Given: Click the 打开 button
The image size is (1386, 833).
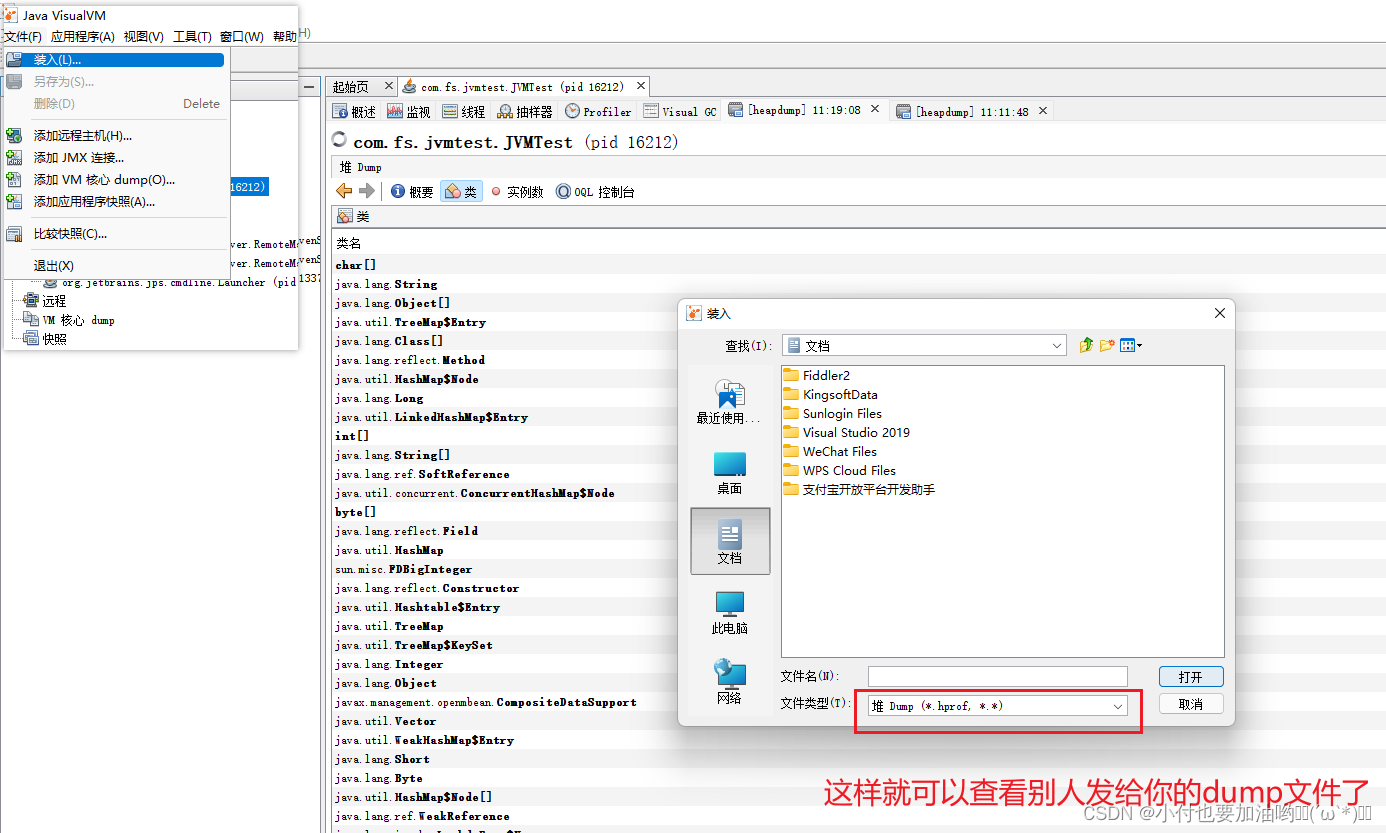Looking at the screenshot, I should [x=1191, y=677].
